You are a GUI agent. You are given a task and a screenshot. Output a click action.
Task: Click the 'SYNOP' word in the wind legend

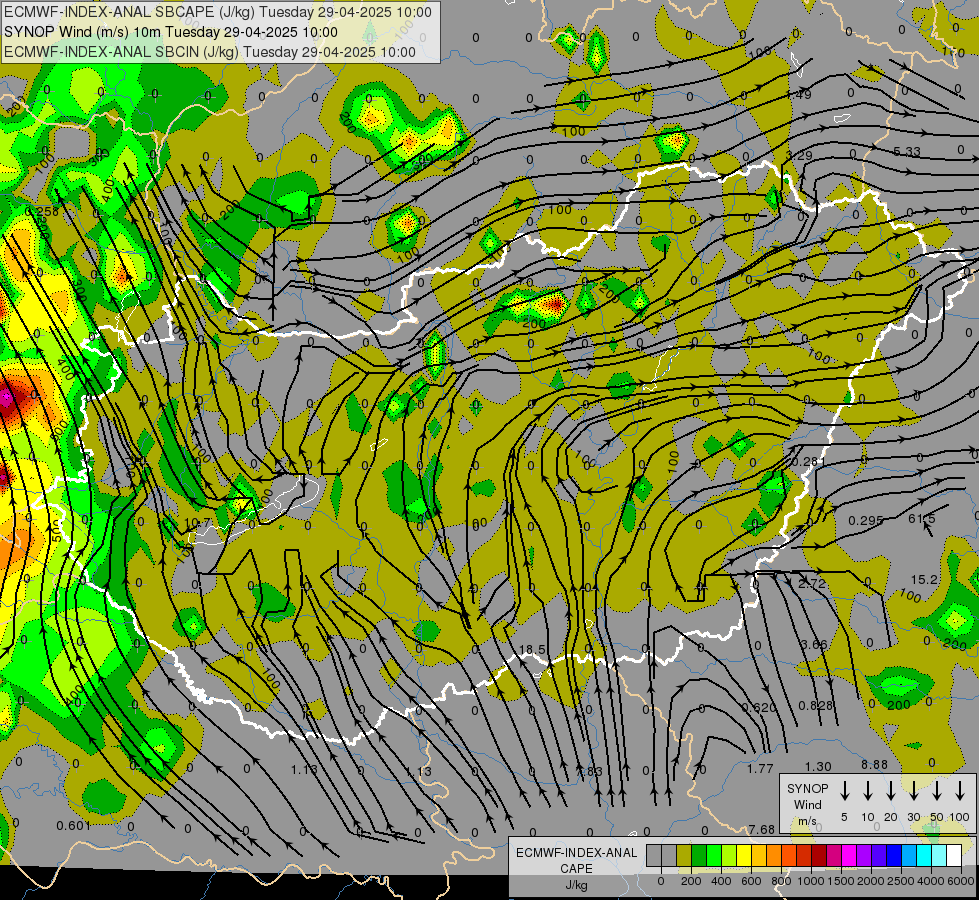point(807,788)
